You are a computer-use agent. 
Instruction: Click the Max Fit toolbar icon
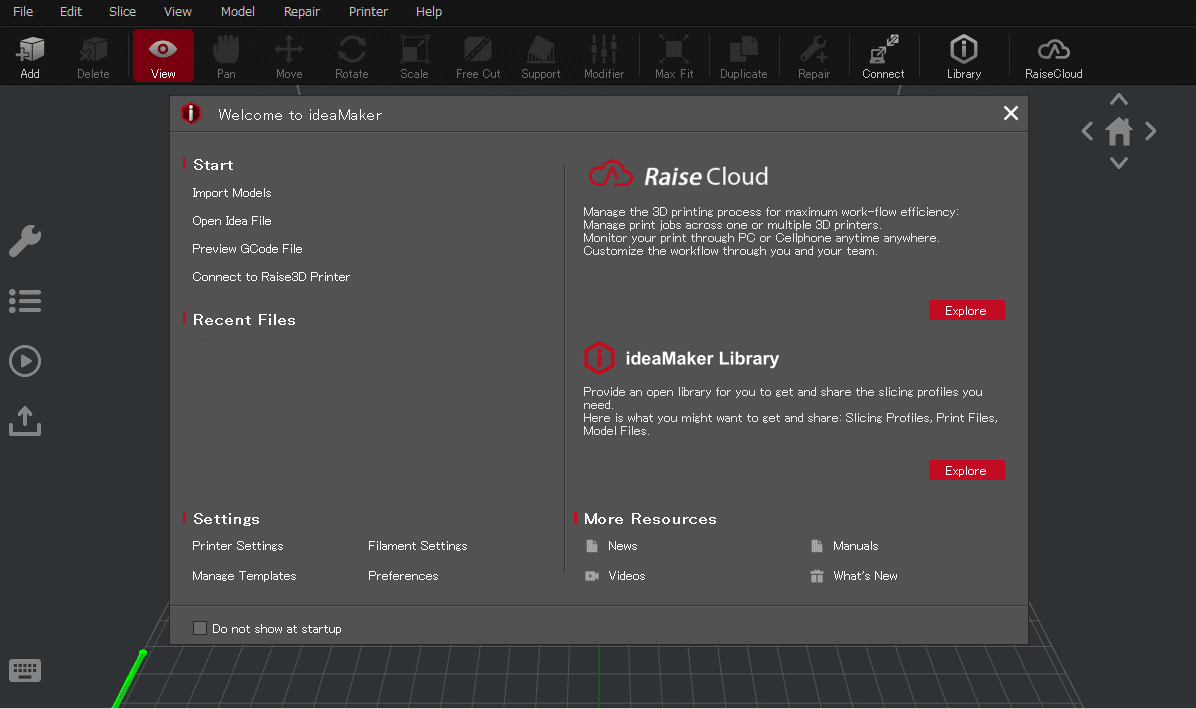tap(674, 56)
